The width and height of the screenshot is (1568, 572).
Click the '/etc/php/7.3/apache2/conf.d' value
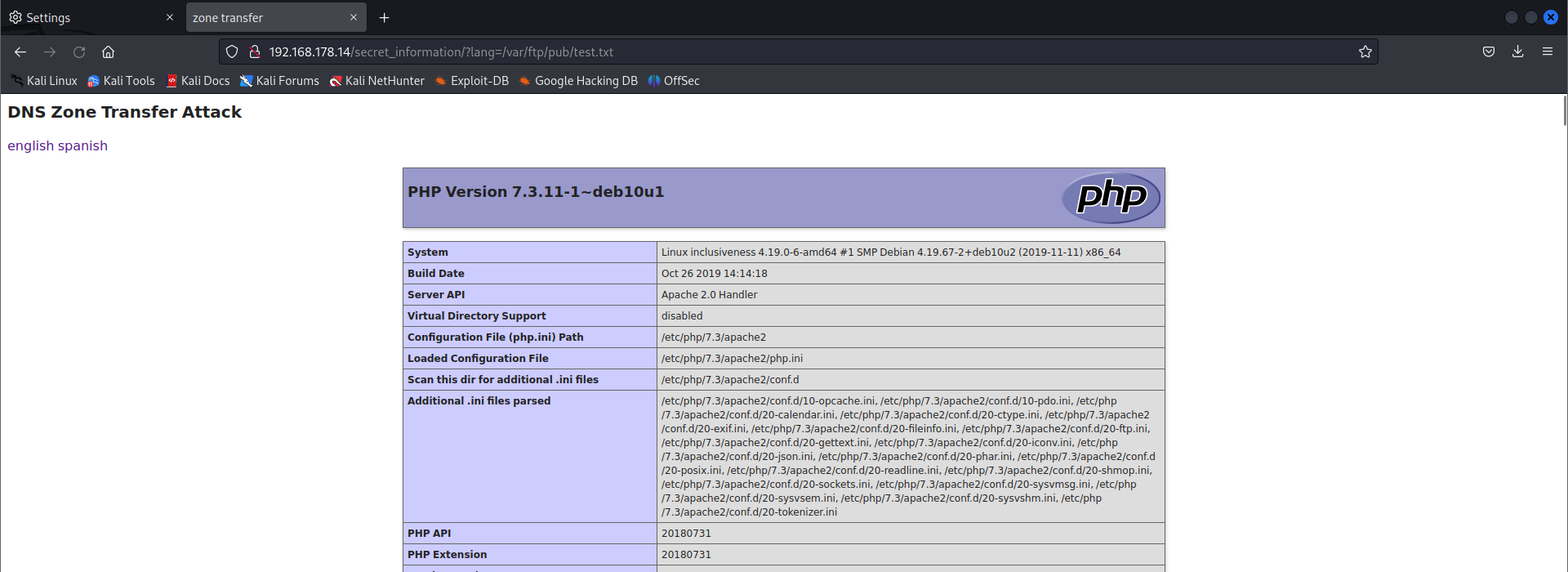pos(730,380)
